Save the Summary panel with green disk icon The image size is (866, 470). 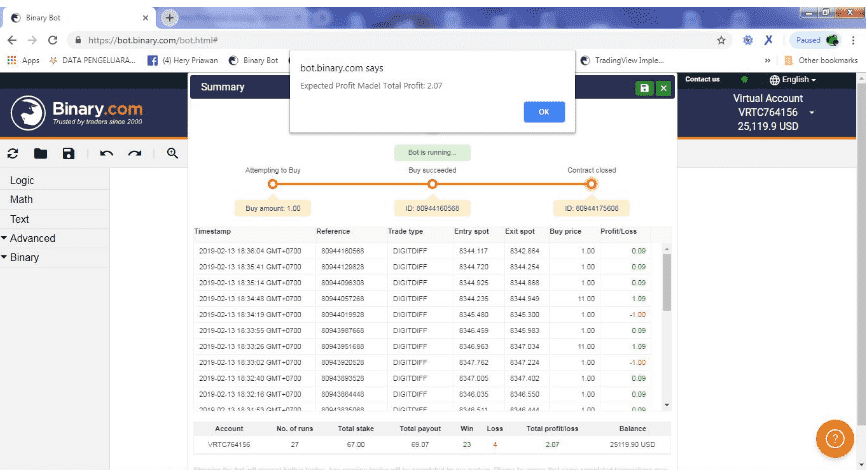[x=644, y=88]
